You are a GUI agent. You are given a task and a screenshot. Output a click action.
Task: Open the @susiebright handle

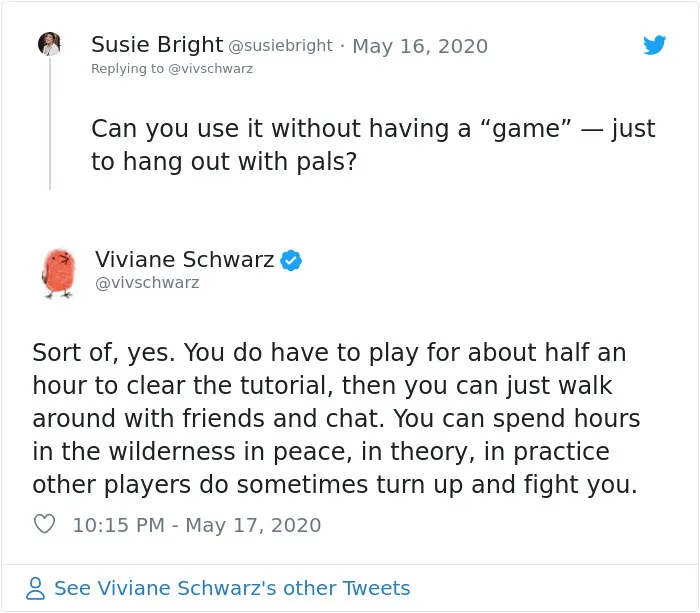(280, 46)
